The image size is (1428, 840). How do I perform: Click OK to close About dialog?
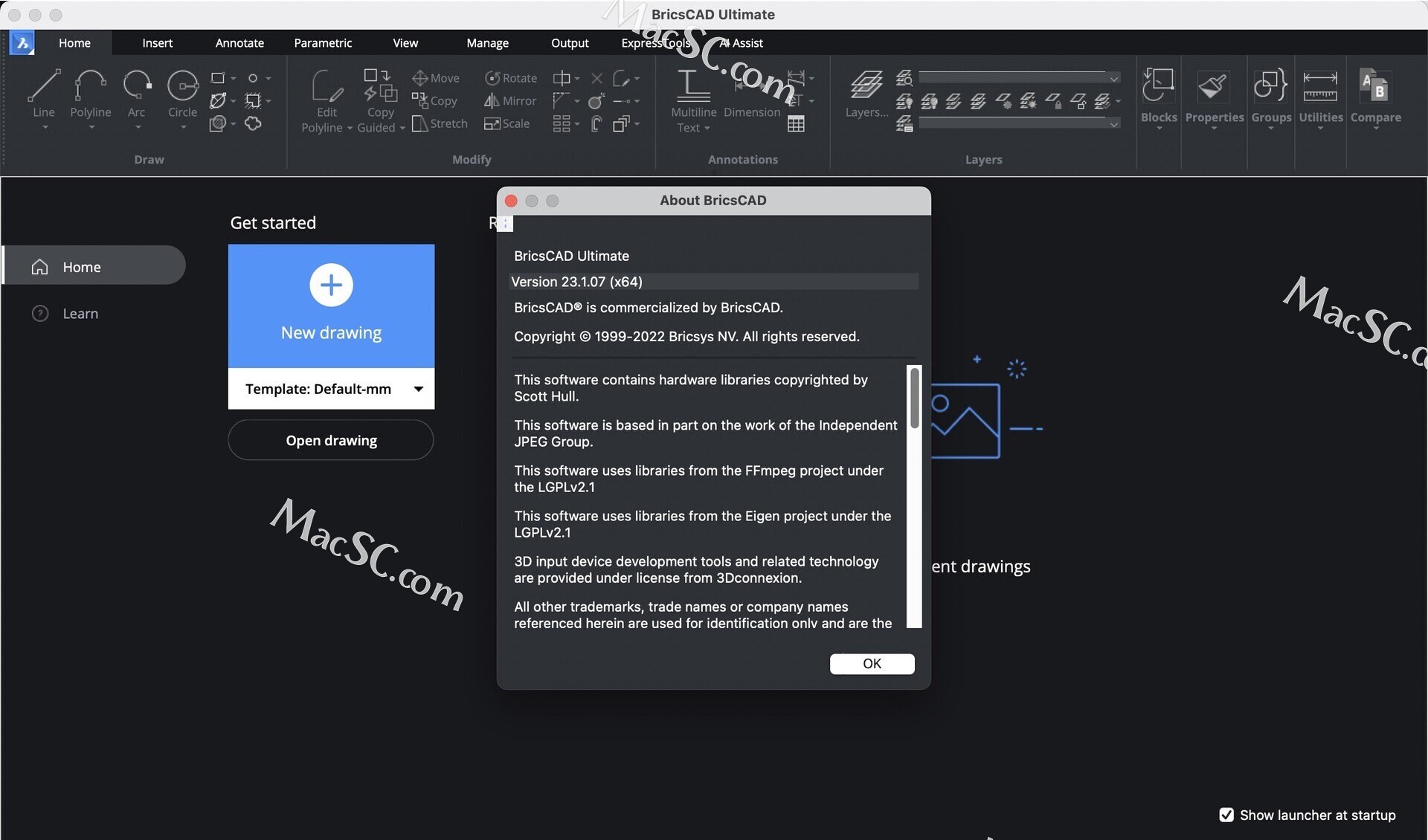click(871, 663)
